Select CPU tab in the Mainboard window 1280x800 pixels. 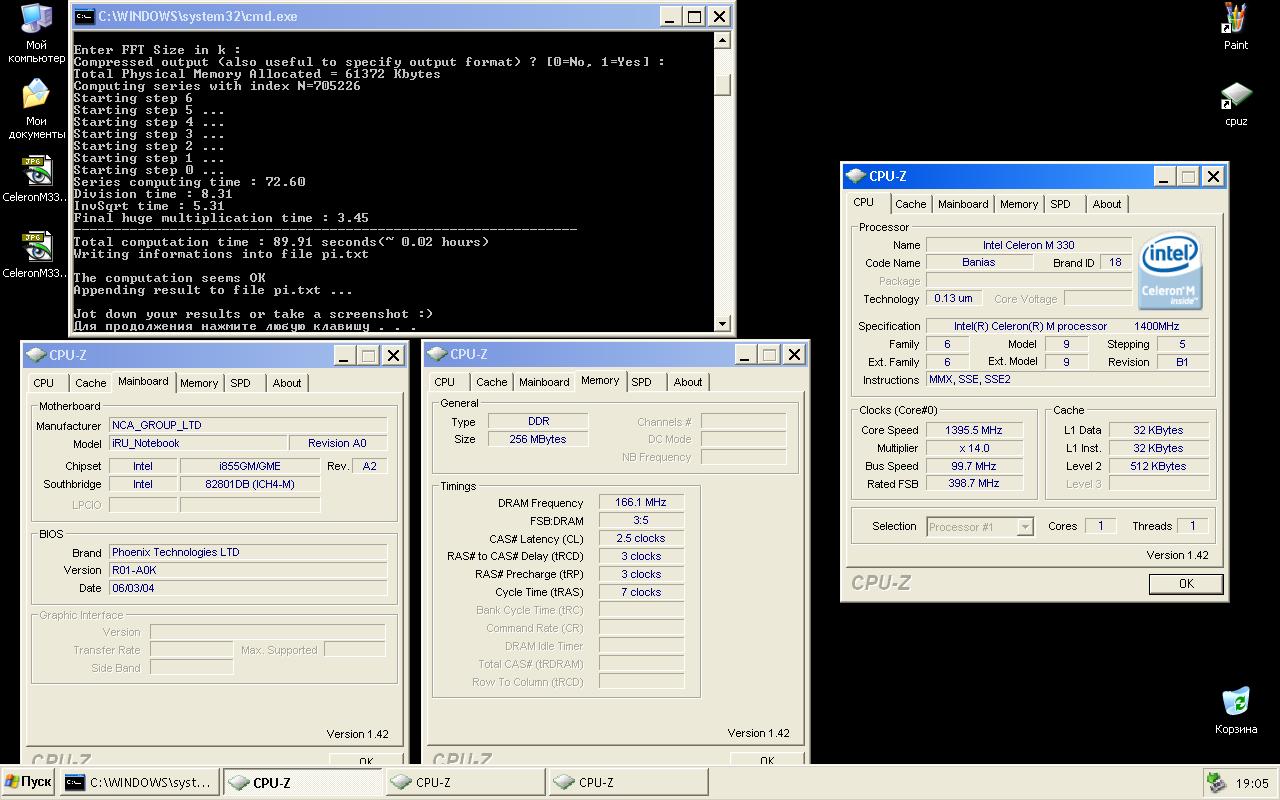click(x=44, y=383)
